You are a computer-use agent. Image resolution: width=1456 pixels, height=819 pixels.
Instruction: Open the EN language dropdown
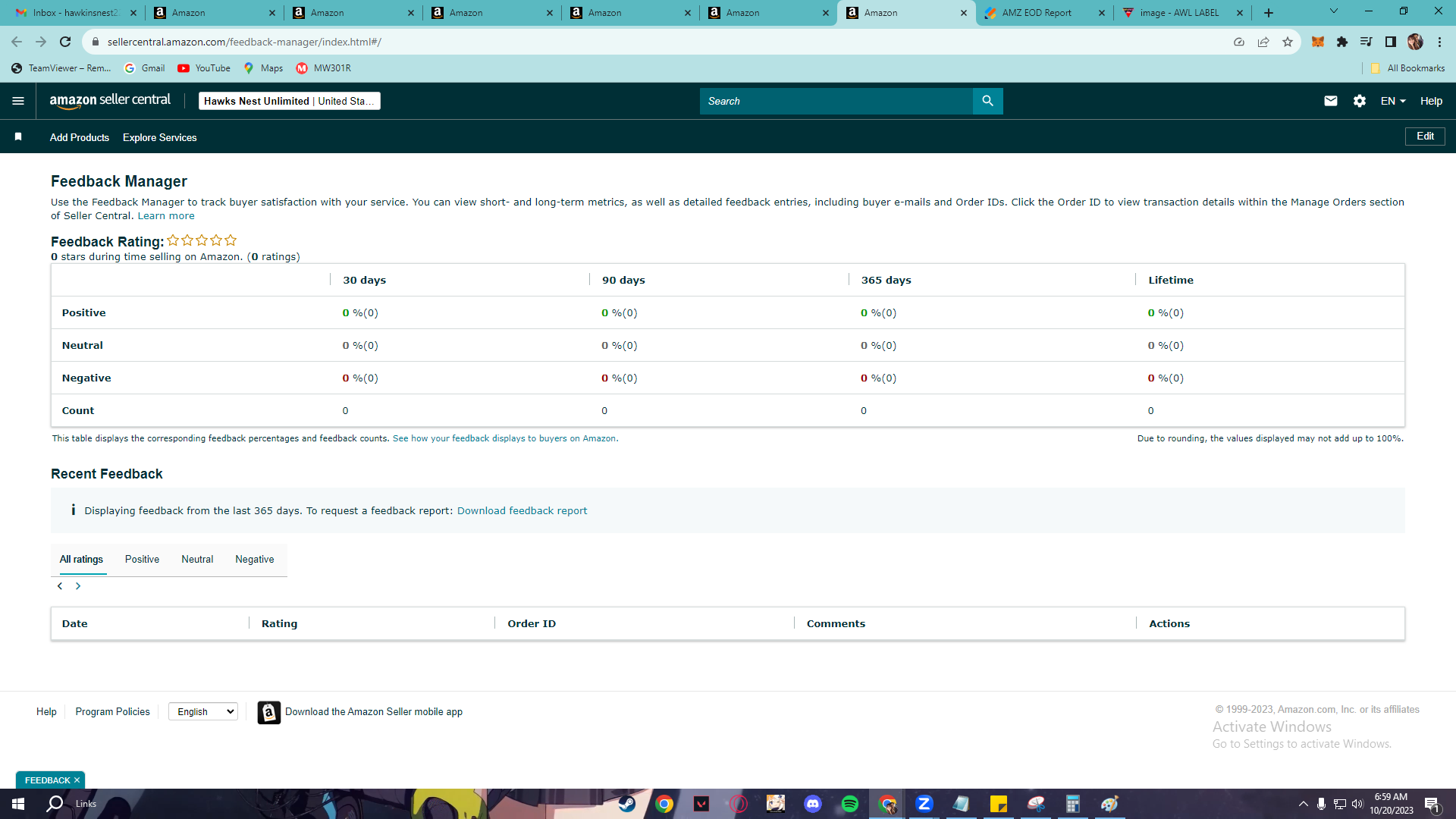tap(1393, 101)
